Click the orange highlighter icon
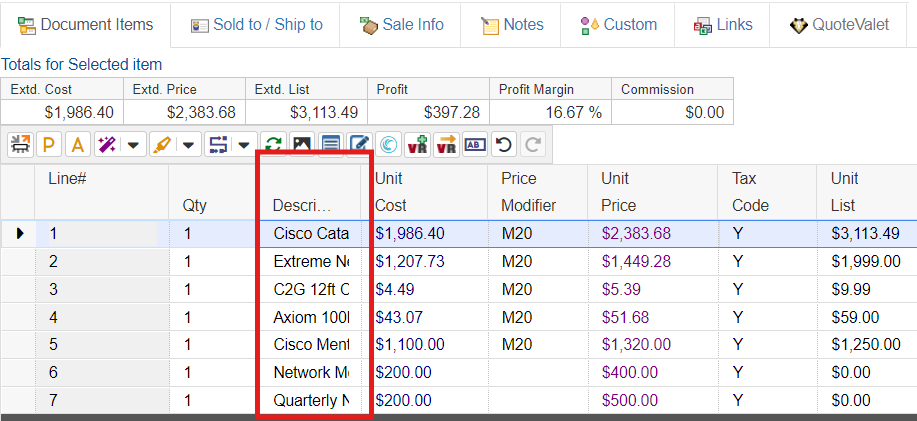Viewport: 917px width, 421px height. (x=161, y=145)
